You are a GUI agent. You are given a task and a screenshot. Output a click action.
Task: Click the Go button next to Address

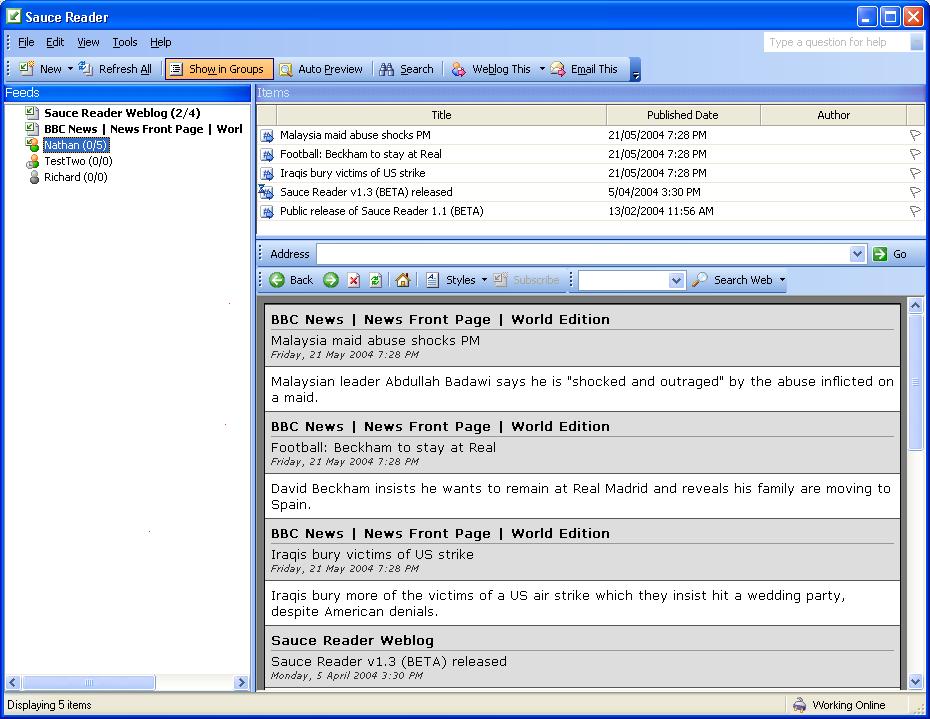coord(890,254)
